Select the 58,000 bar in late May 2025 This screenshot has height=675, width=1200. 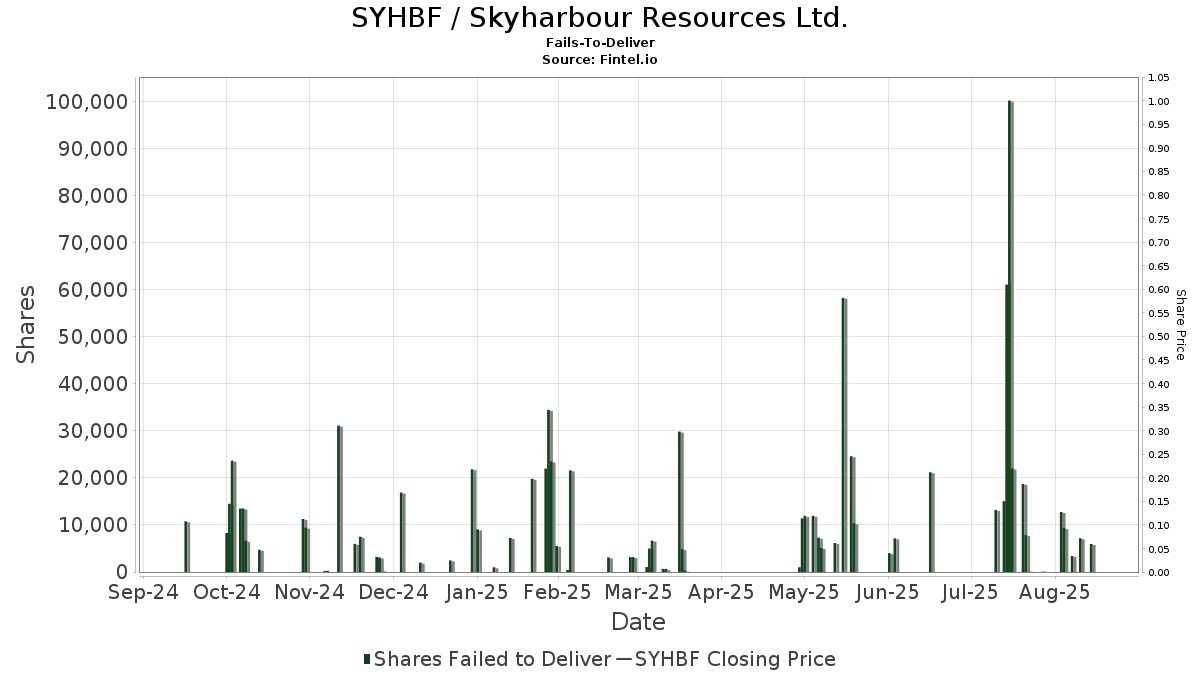pyautogui.click(x=845, y=435)
